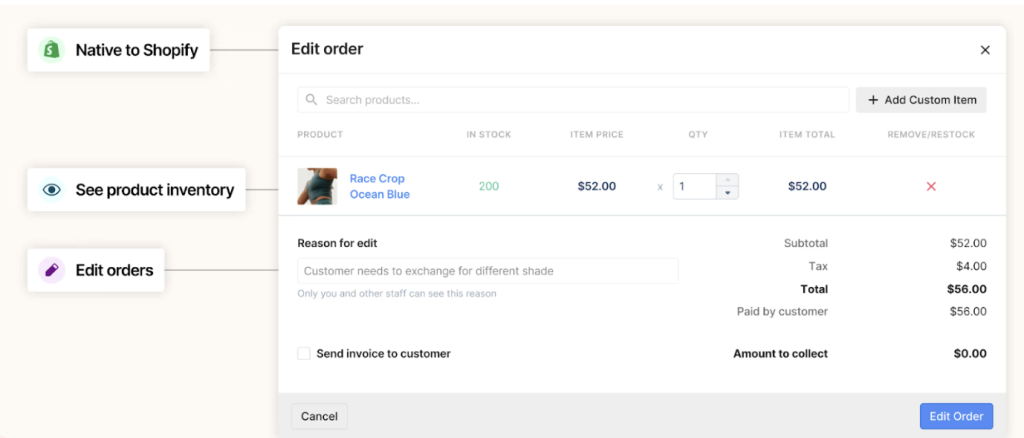Close the Edit order dialog

985,50
